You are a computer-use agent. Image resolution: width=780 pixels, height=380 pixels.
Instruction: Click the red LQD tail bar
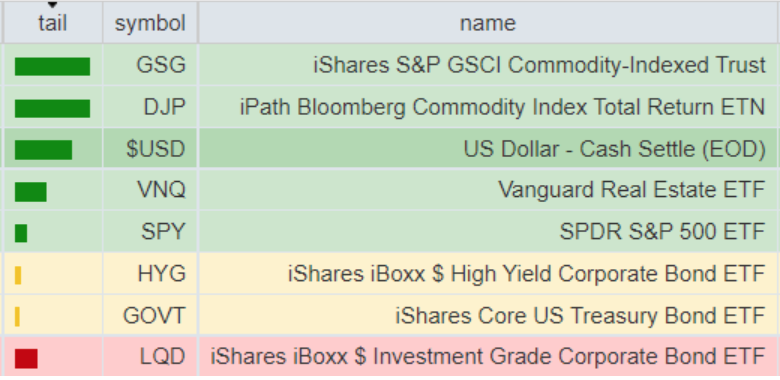pos(26,358)
